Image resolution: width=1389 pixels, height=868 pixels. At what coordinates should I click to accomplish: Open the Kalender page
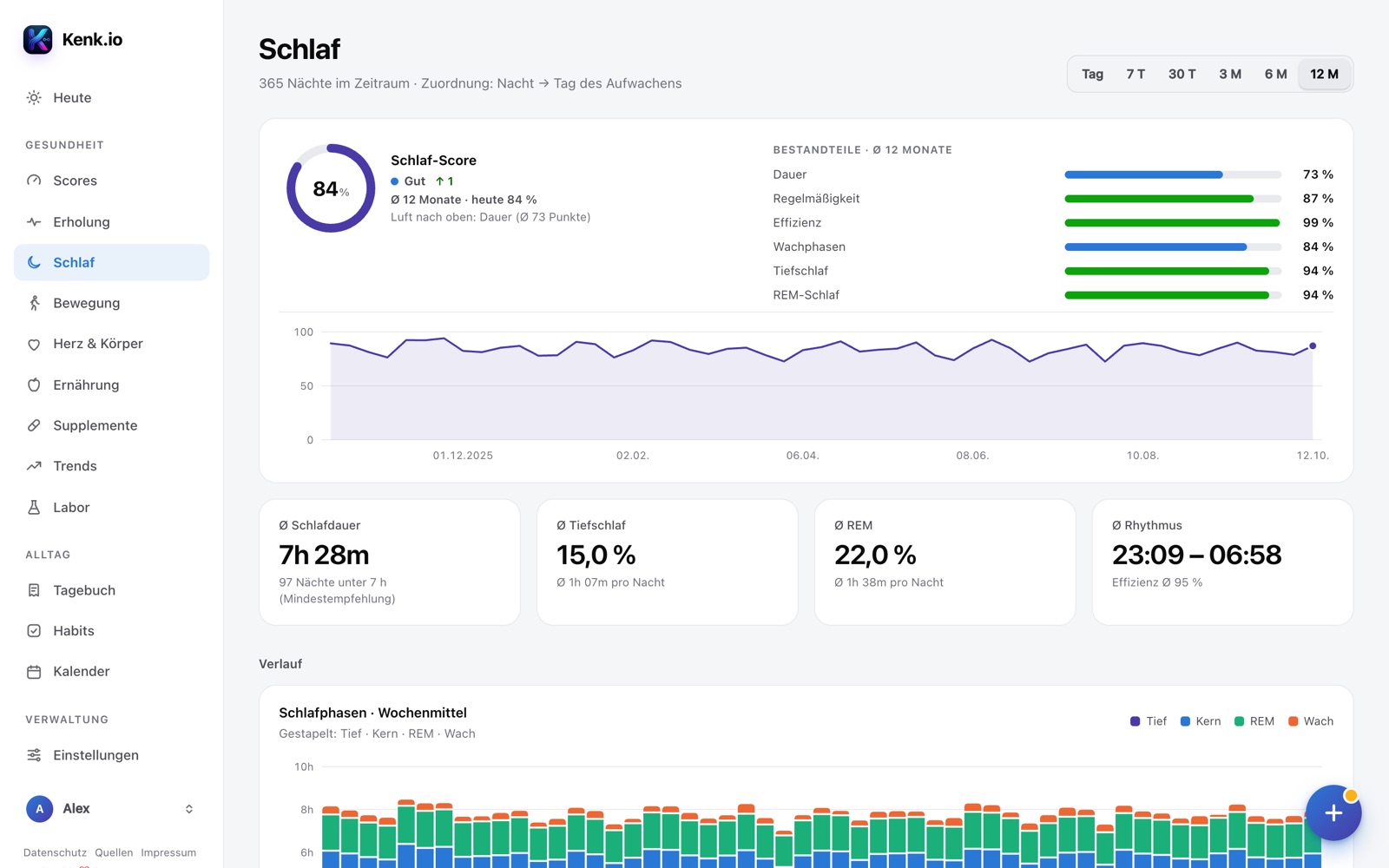pyautogui.click(x=111, y=672)
